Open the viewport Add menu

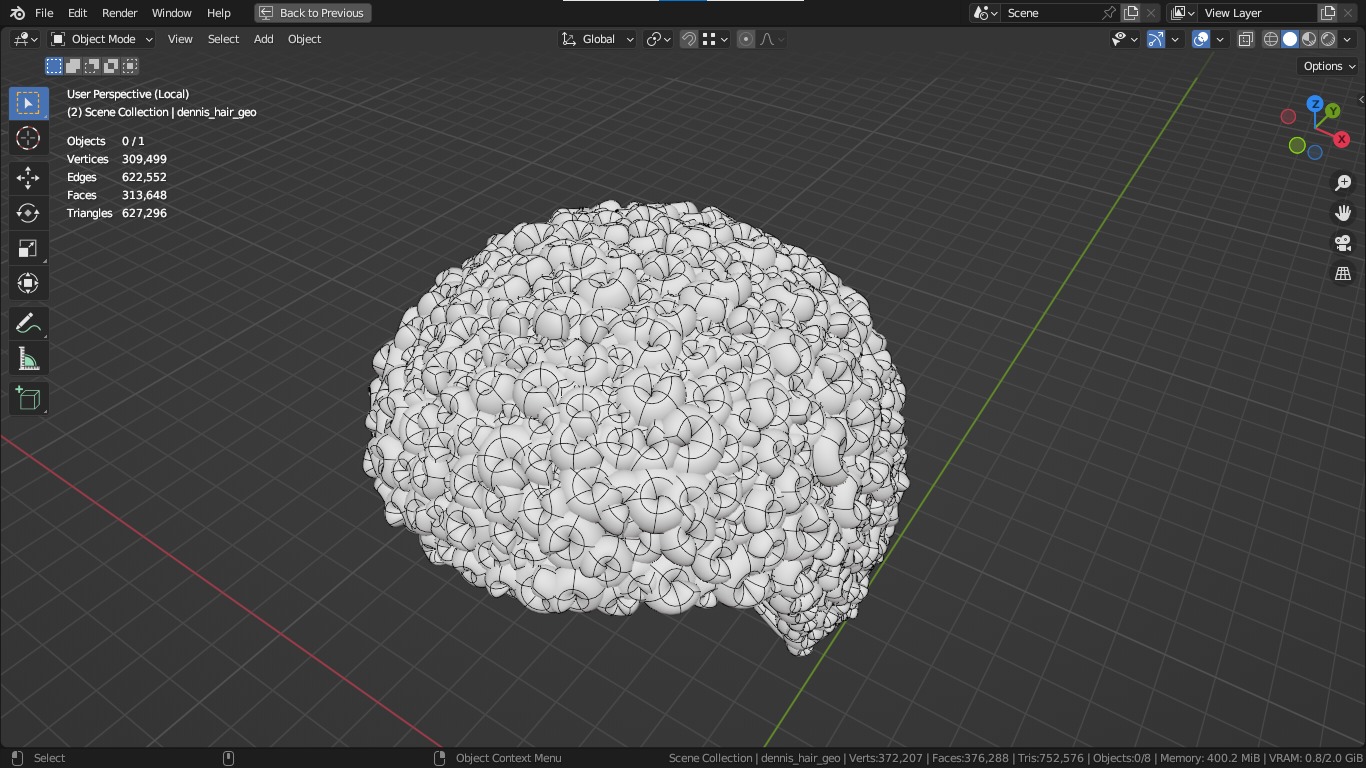pyautogui.click(x=263, y=39)
